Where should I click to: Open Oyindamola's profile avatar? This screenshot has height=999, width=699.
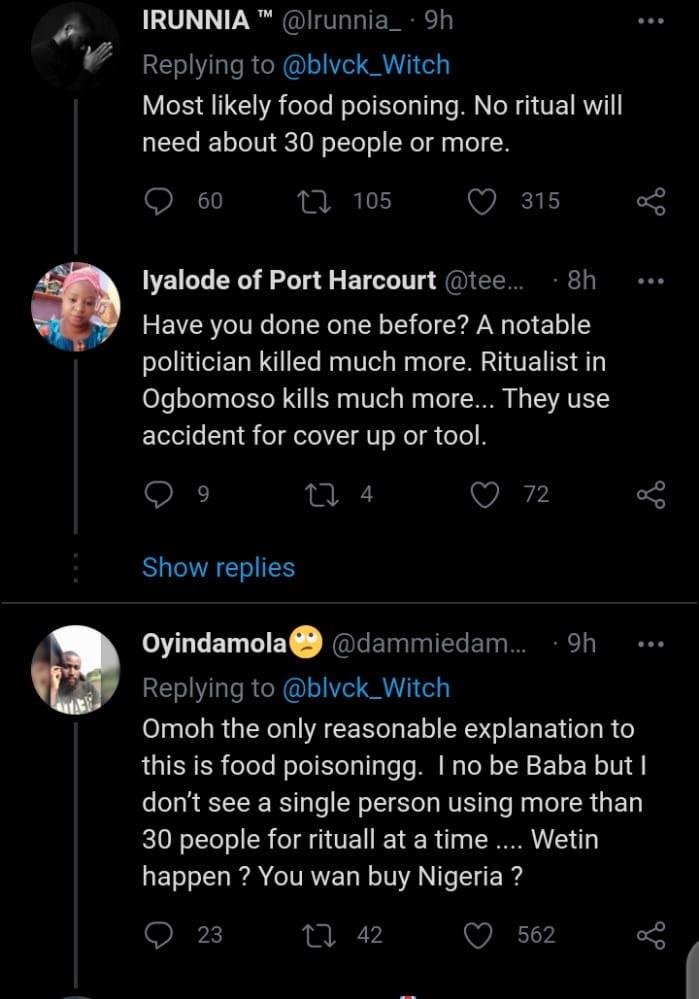point(76,669)
